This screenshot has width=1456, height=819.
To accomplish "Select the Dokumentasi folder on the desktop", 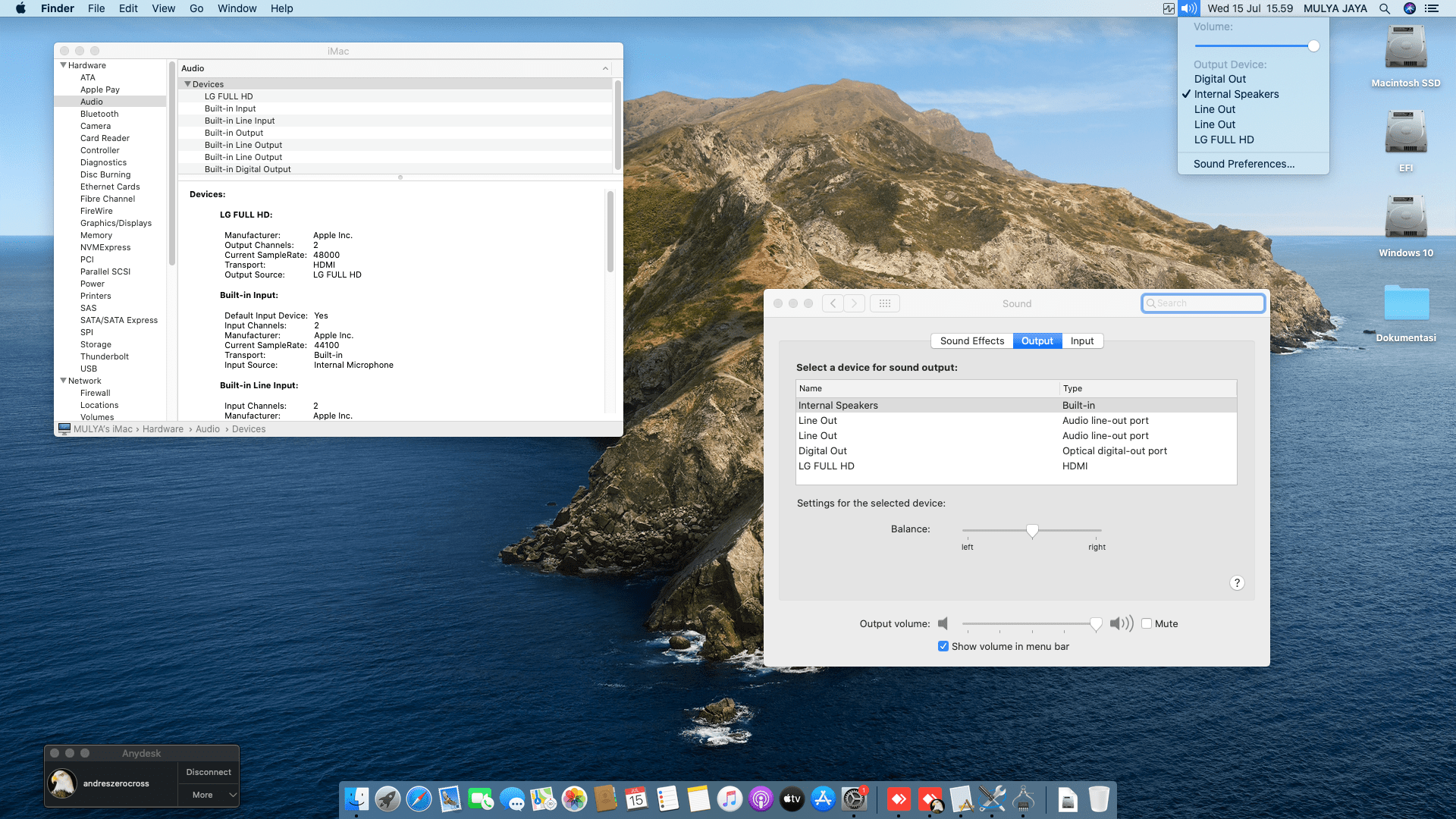I will click(1406, 303).
